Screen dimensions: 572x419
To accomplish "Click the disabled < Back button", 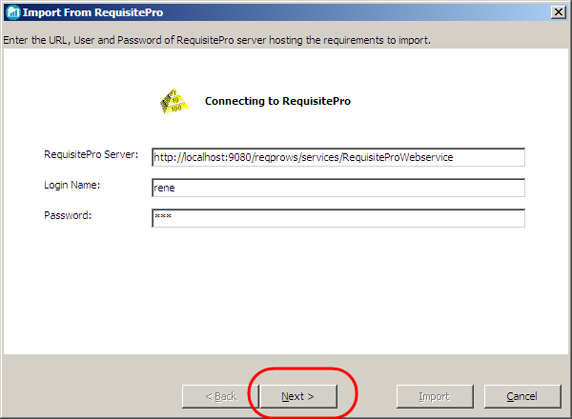I will coord(220,396).
